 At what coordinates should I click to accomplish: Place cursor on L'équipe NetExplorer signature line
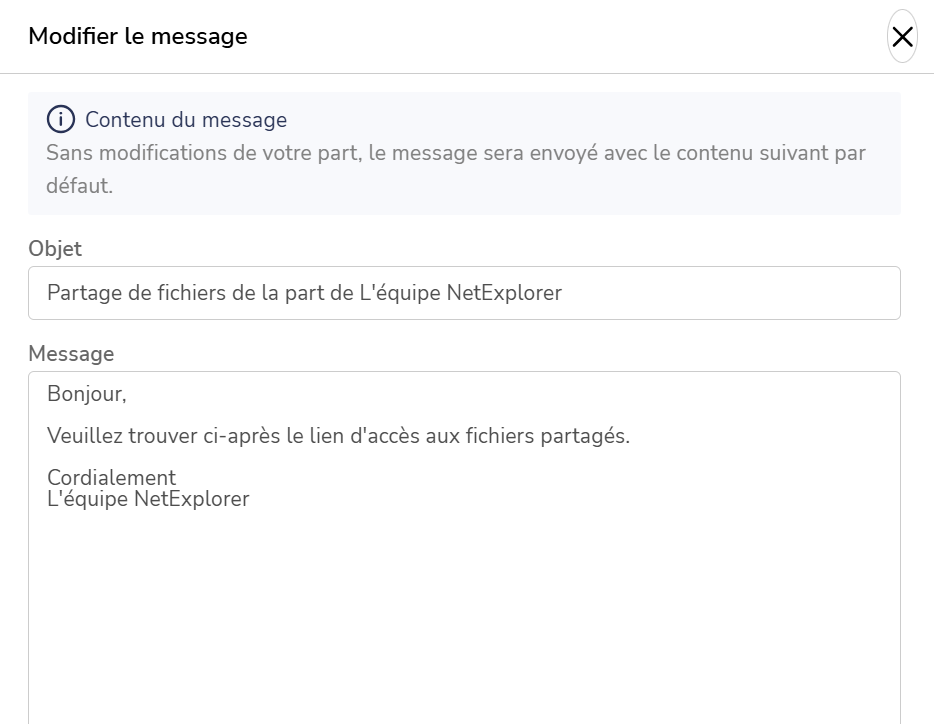[148, 499]
